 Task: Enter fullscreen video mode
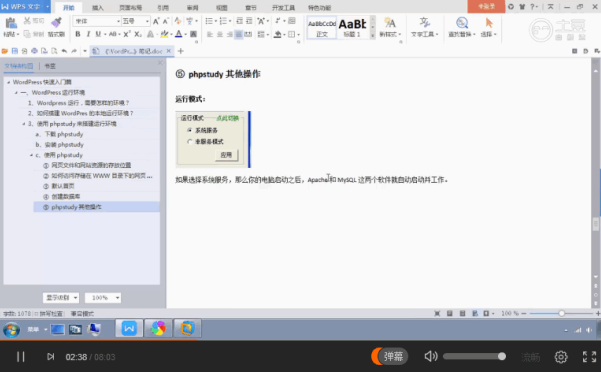pos(590,357)
